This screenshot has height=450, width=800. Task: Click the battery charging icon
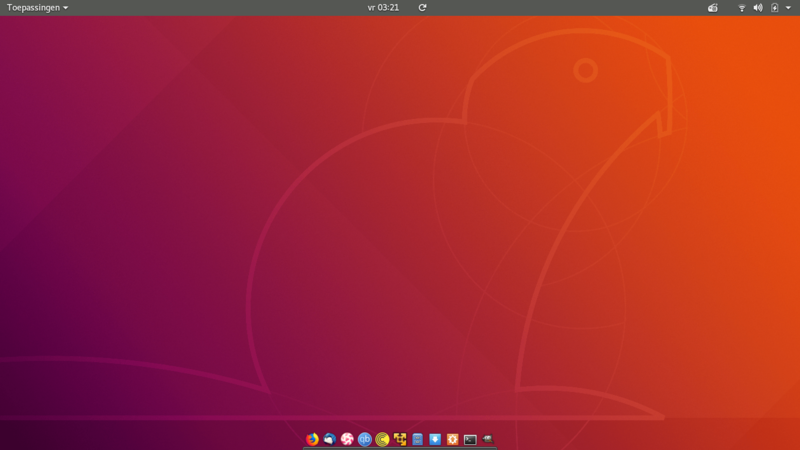774,8
